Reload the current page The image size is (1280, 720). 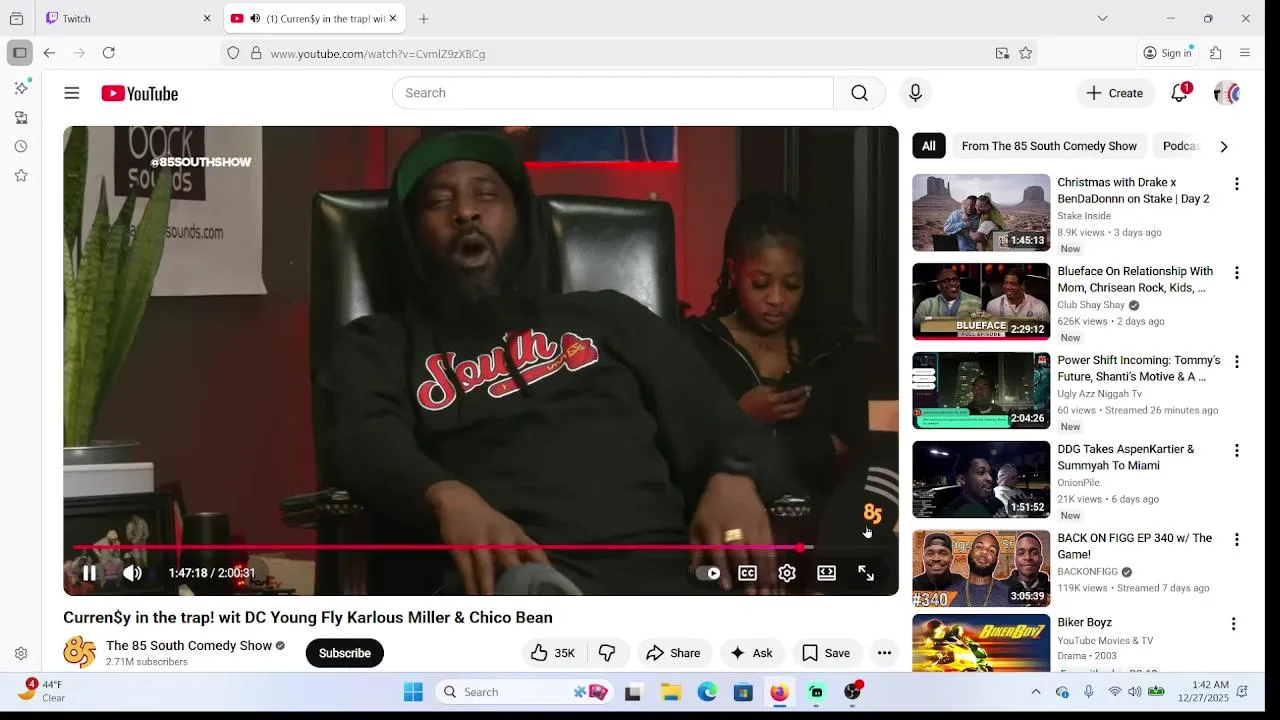pos(109,53)
